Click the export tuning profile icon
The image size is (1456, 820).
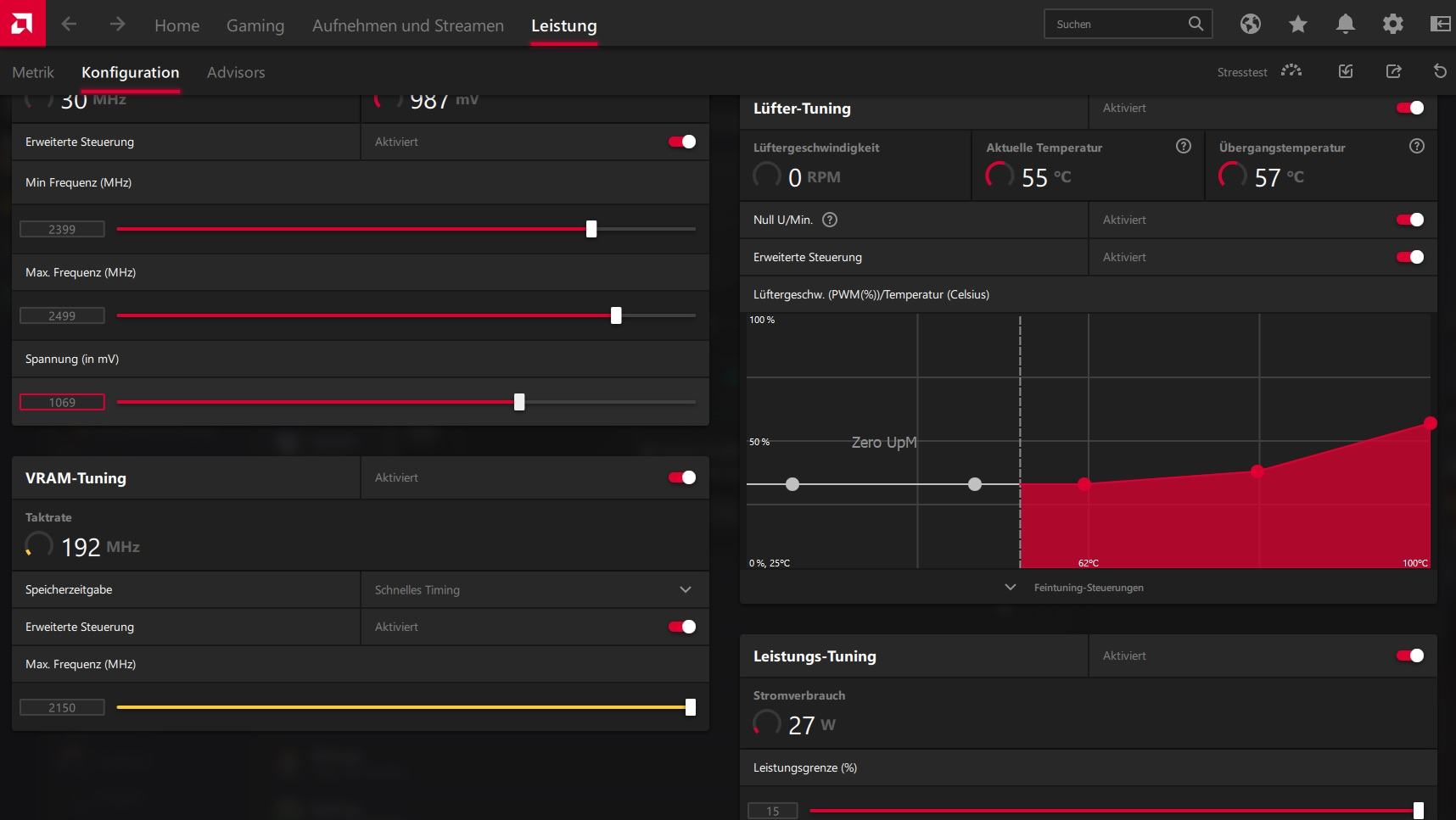point(1393,71)
